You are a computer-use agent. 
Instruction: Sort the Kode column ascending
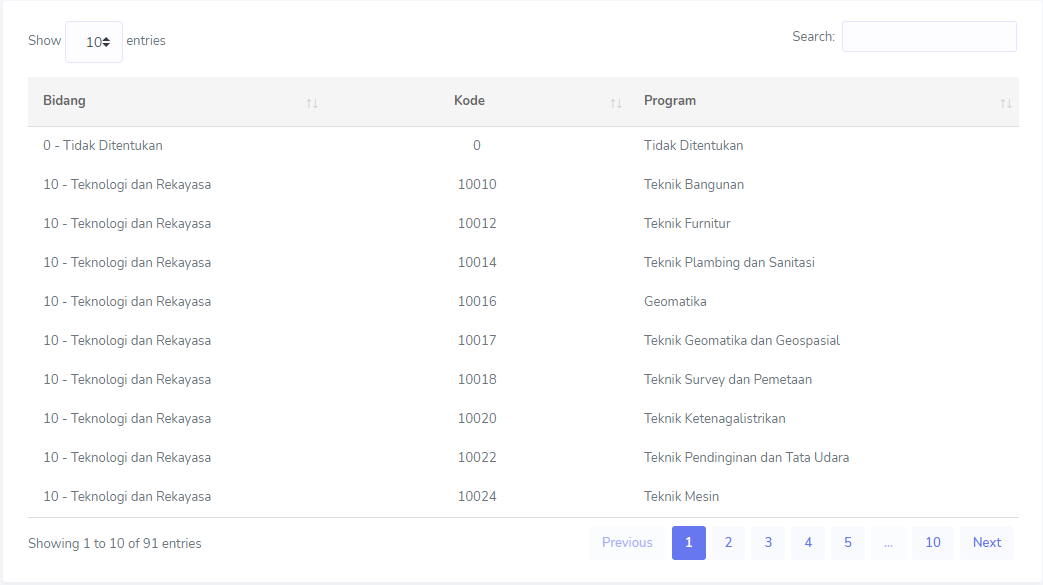coord(615,101)
